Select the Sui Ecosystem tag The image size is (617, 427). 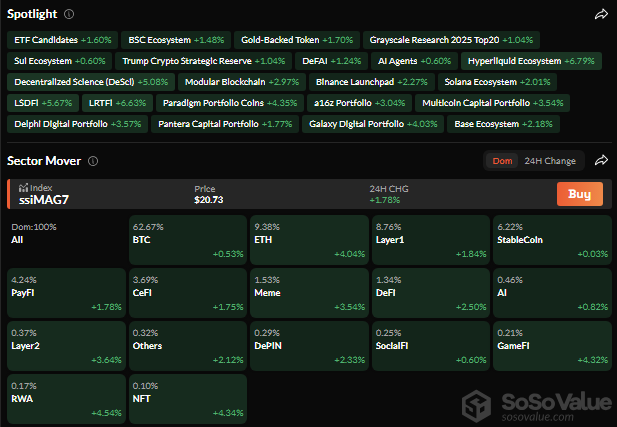59,61
